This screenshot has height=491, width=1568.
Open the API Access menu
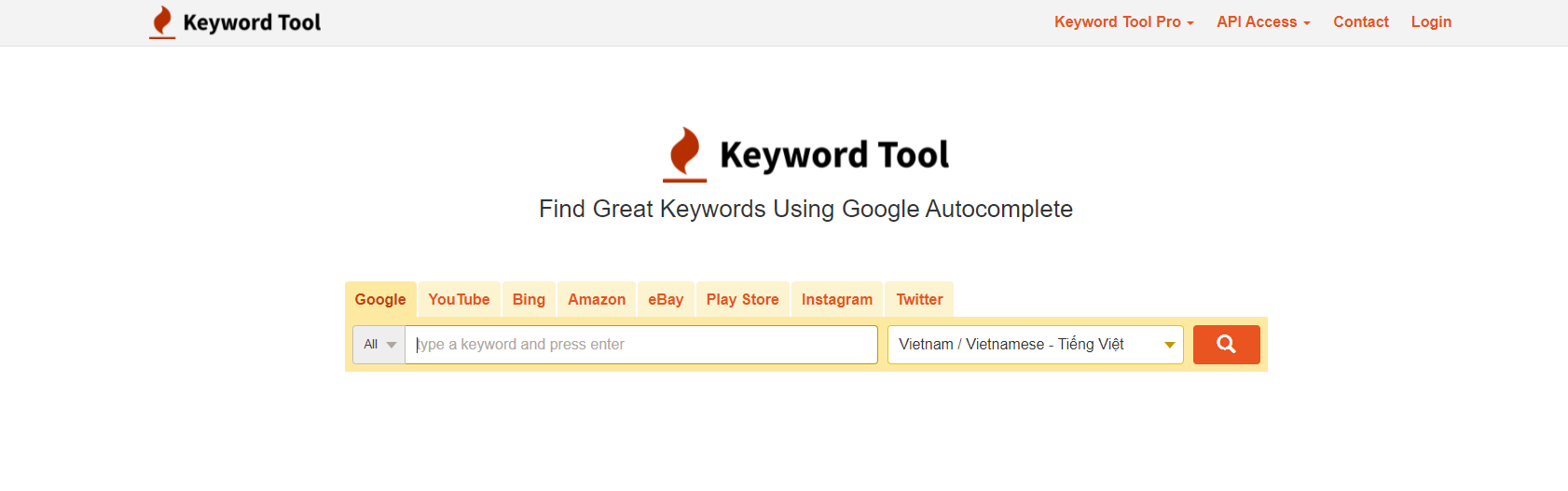[x=1263, y=21]
